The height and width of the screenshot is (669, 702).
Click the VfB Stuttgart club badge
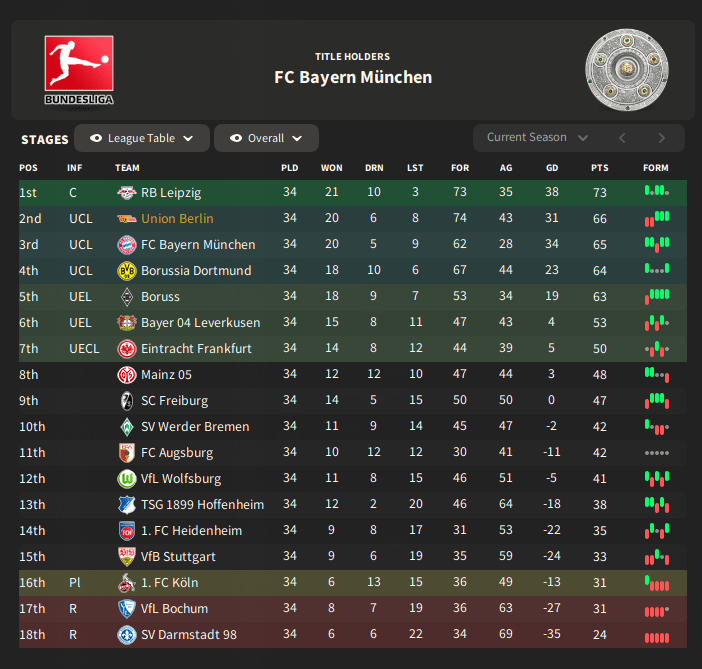tap(127, 556)
